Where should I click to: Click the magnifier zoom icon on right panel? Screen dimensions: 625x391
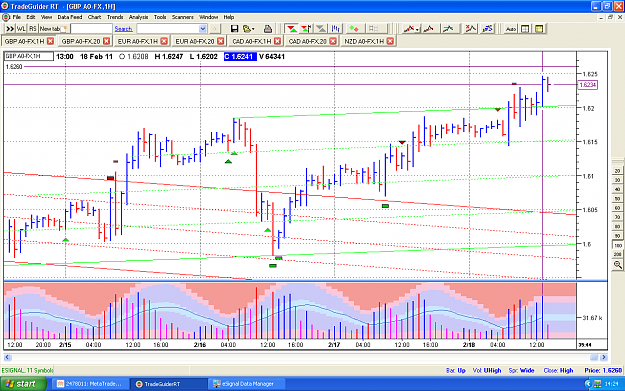click(x=617, y=265)
